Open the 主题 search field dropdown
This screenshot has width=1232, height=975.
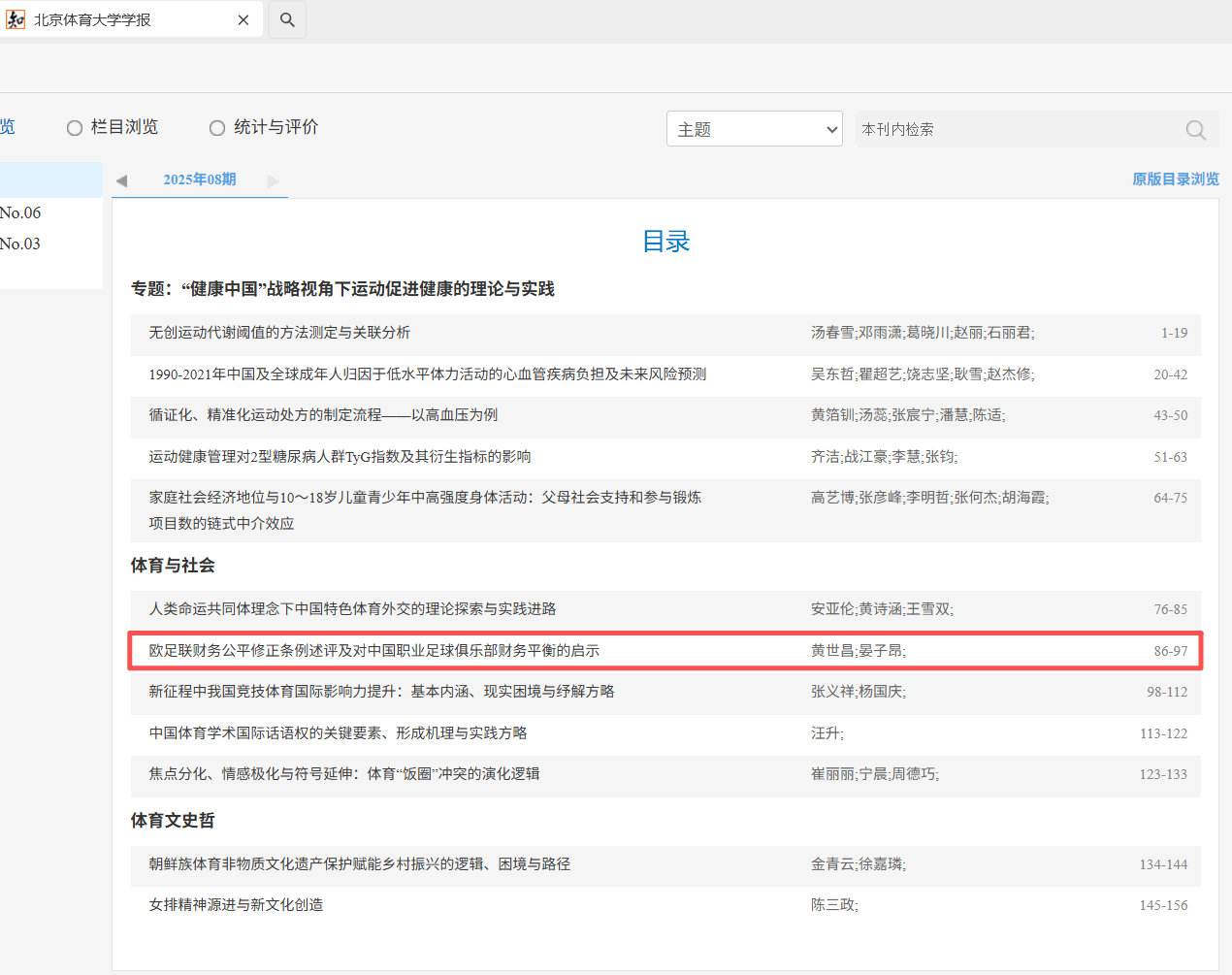pyautogui.click(x=754, y=129)
